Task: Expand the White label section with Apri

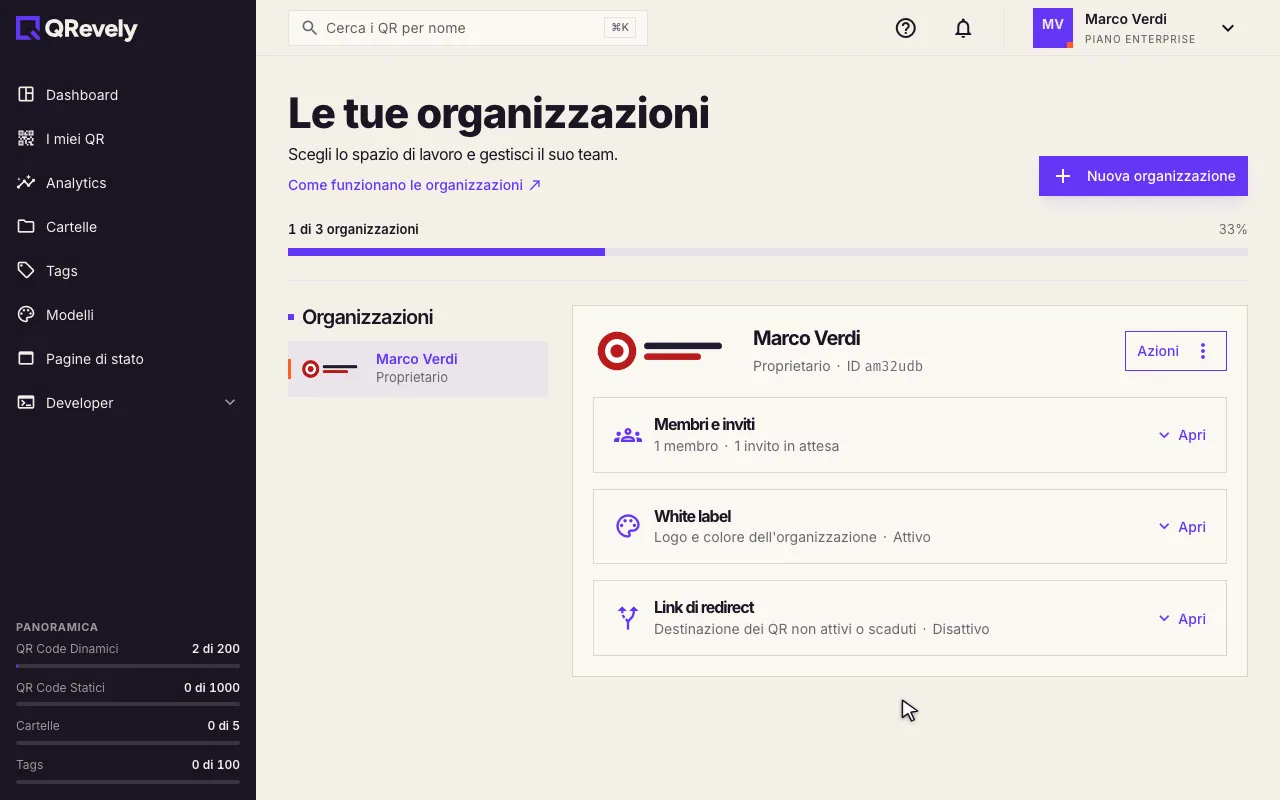Action: (x=1182, y=527)
